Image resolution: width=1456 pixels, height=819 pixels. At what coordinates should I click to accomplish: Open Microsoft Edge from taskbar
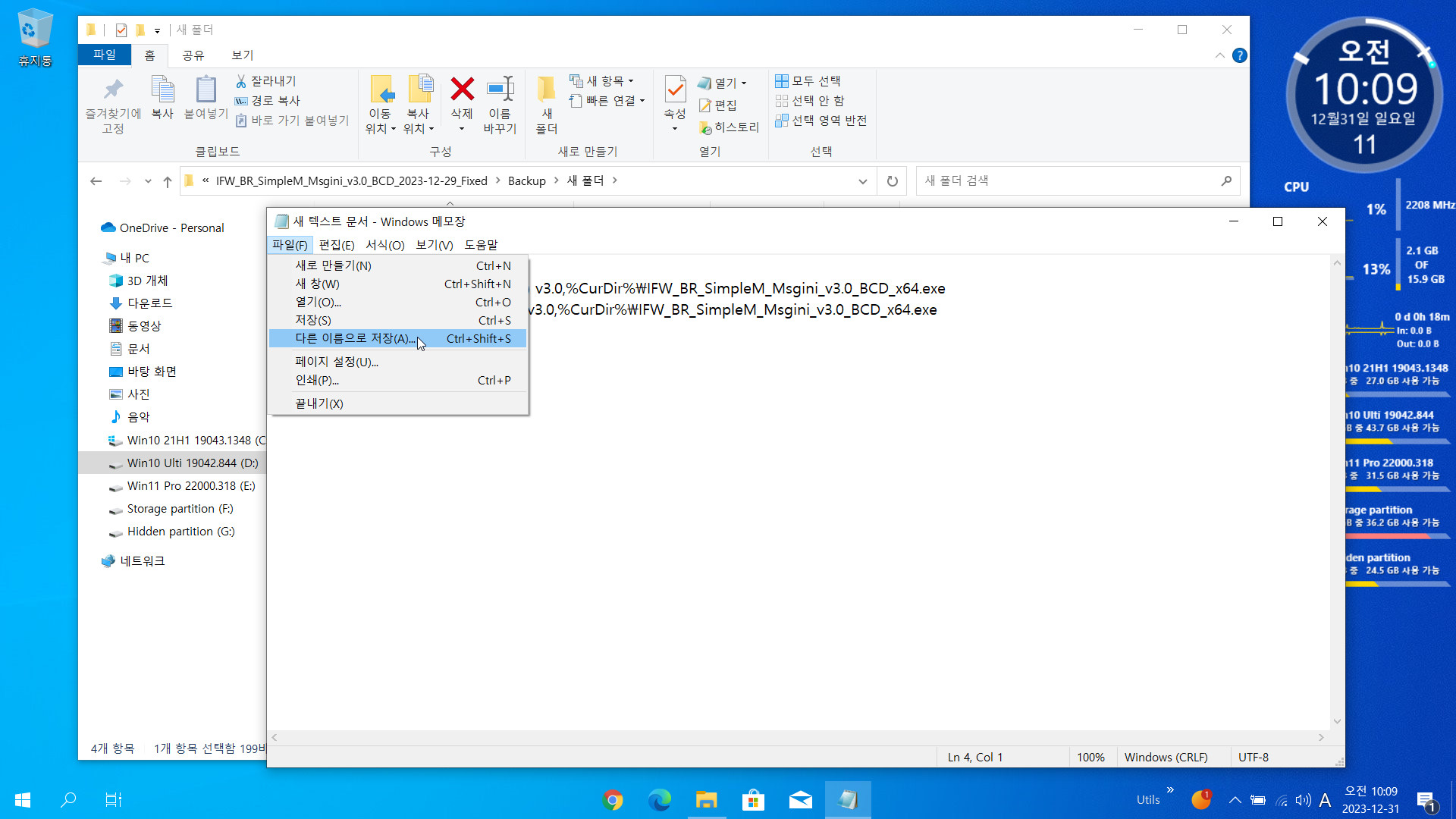pyautogui.click(x=660, y=800)
